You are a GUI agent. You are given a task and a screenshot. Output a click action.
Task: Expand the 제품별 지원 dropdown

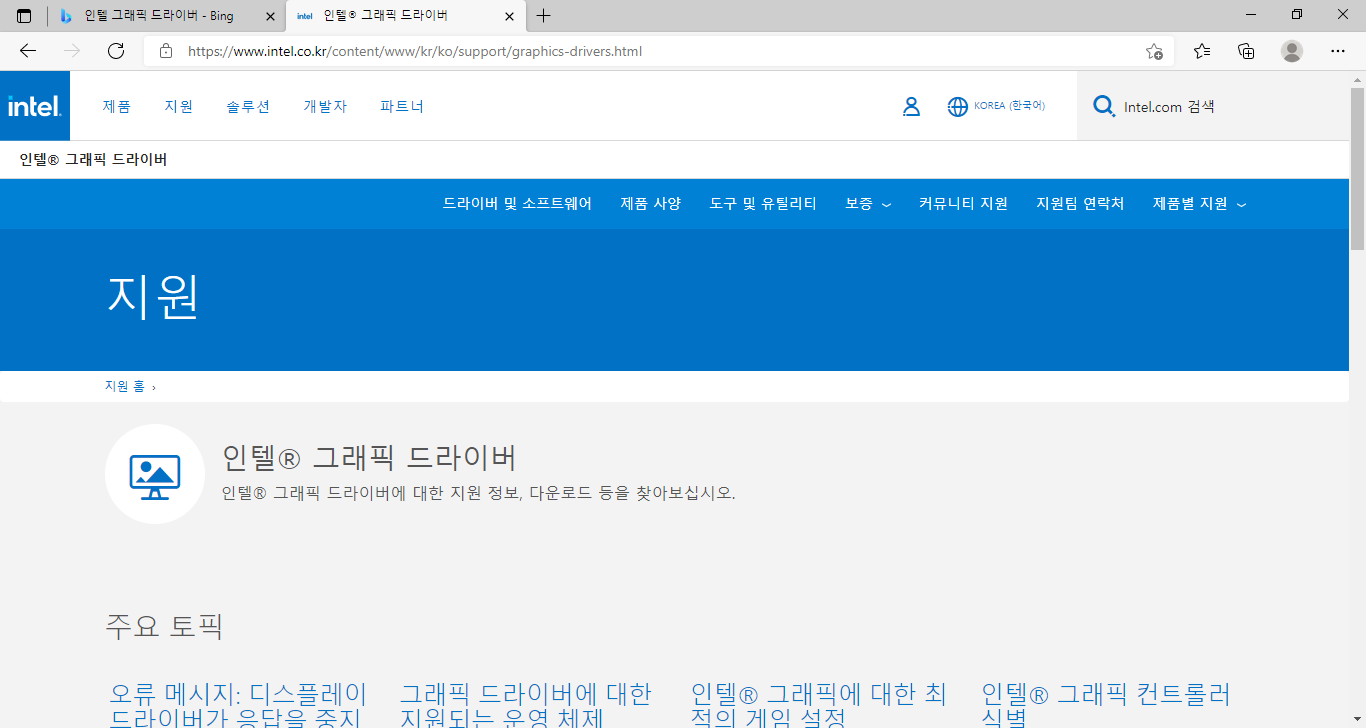pyautogui.click(x=1200, y=203)
